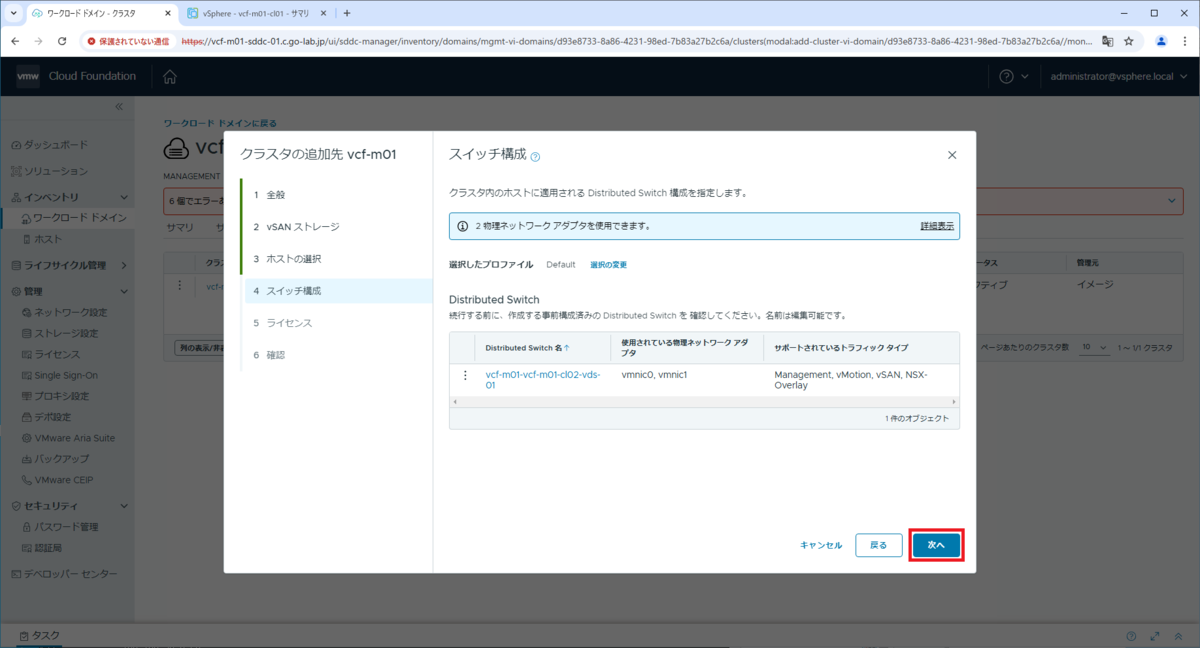Collapse the 管理 section

pos(124,292)
